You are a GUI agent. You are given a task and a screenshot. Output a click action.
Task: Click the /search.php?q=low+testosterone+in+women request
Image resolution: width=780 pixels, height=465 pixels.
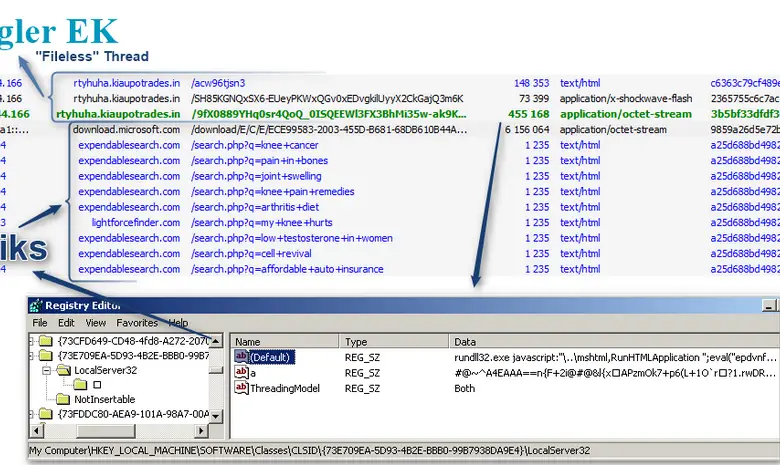point(292,238)
